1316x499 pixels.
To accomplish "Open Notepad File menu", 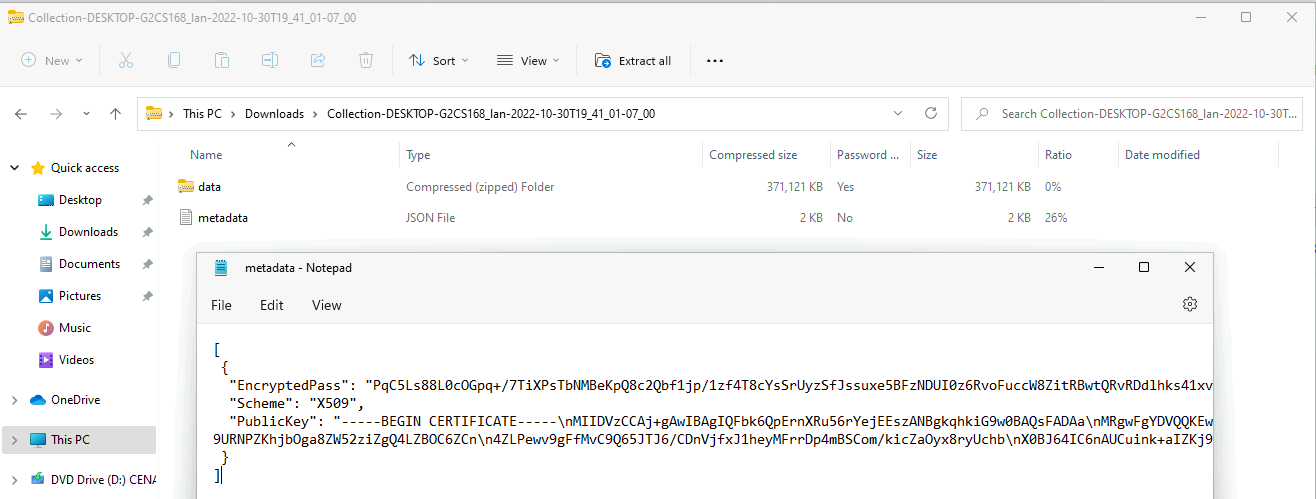I will tap(221, 305).
